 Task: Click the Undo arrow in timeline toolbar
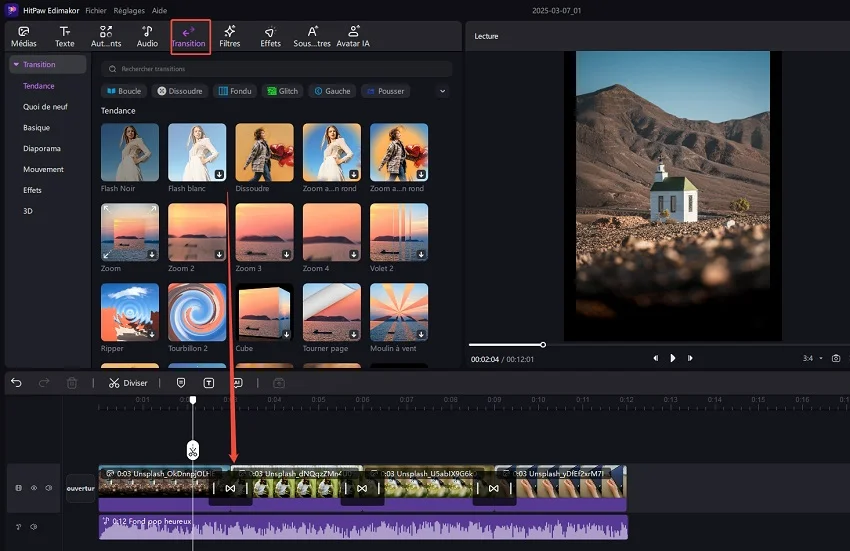pos(16,382)
